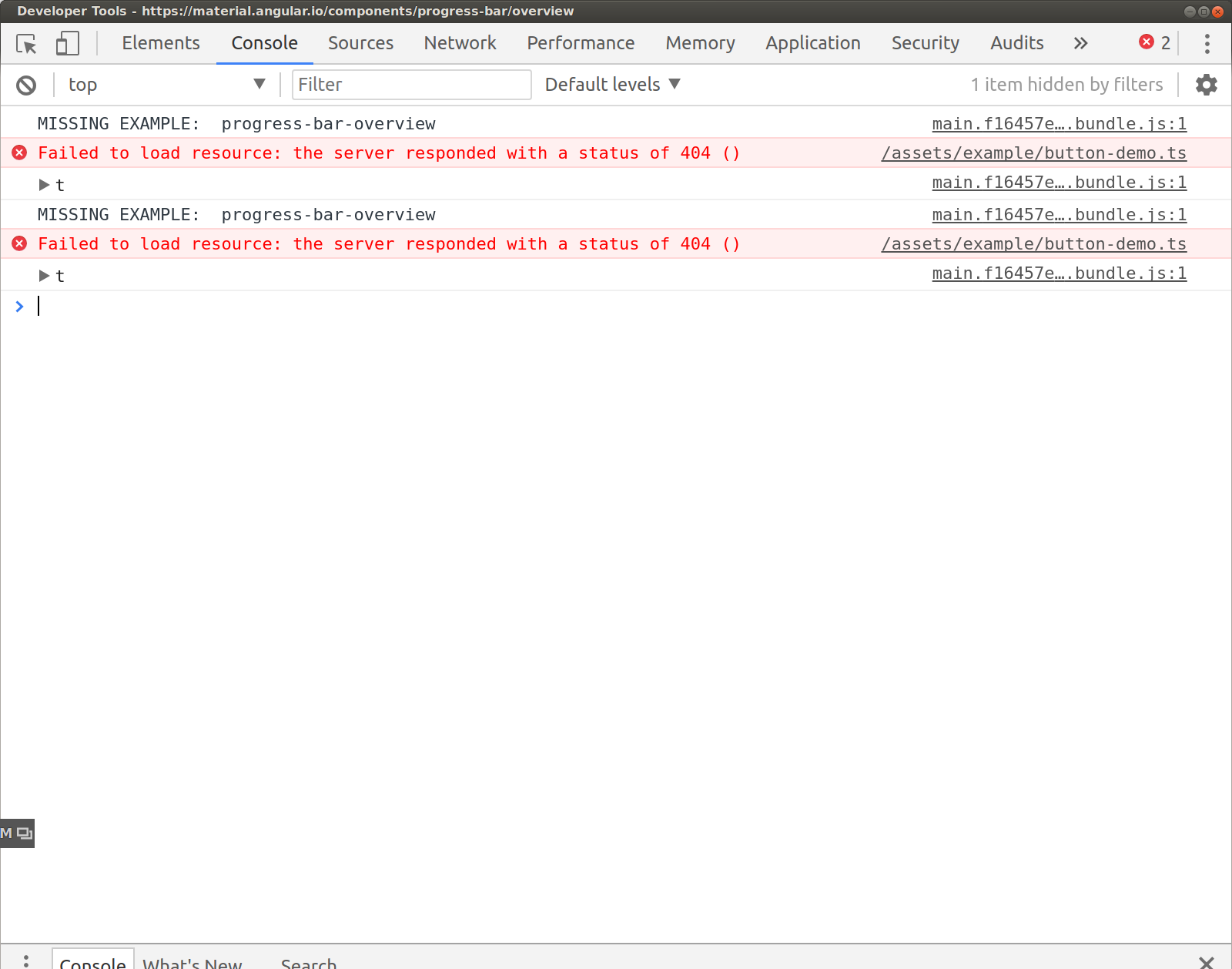Viewport: 1232px width, 969px height.
Task: Click '1 item hidden by filters' text
Action: (x=1066, y=85)
